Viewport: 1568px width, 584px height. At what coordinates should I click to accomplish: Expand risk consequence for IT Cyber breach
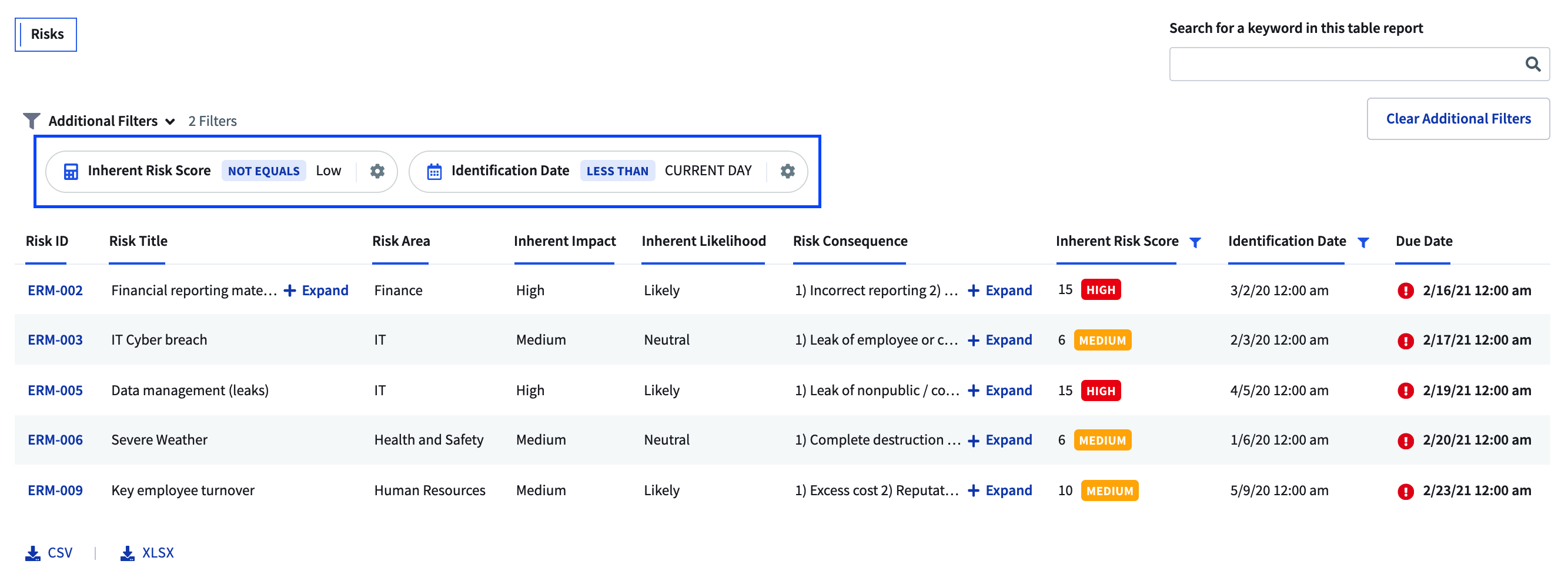point(999,340)
